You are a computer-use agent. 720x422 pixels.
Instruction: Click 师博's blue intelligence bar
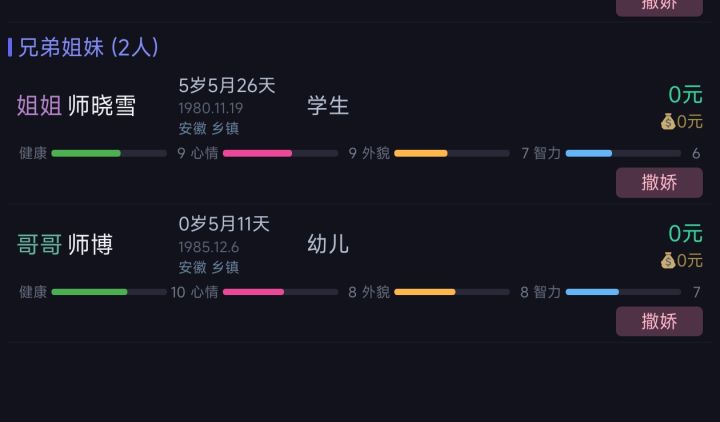pos(623,292)
